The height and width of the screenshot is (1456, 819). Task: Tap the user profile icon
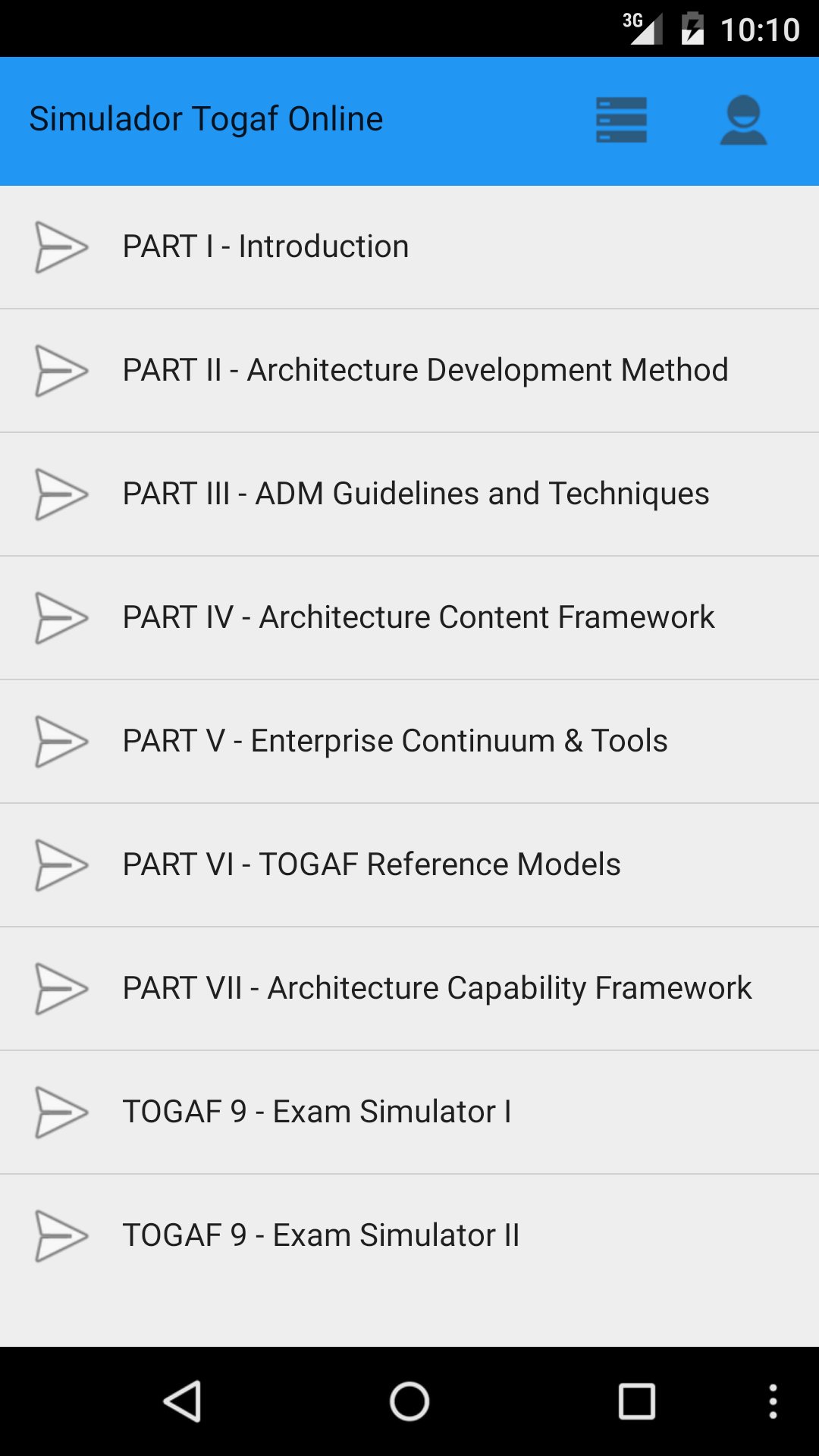tap(745, 119)
